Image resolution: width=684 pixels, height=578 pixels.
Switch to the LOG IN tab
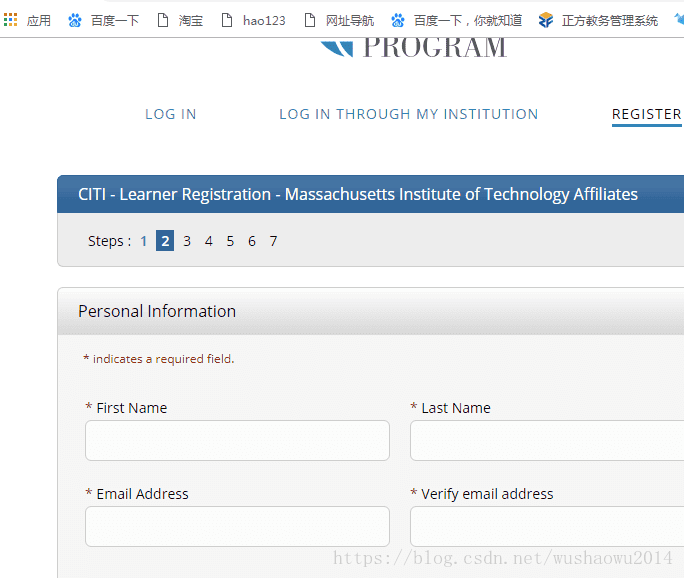(x=171, y=114)
